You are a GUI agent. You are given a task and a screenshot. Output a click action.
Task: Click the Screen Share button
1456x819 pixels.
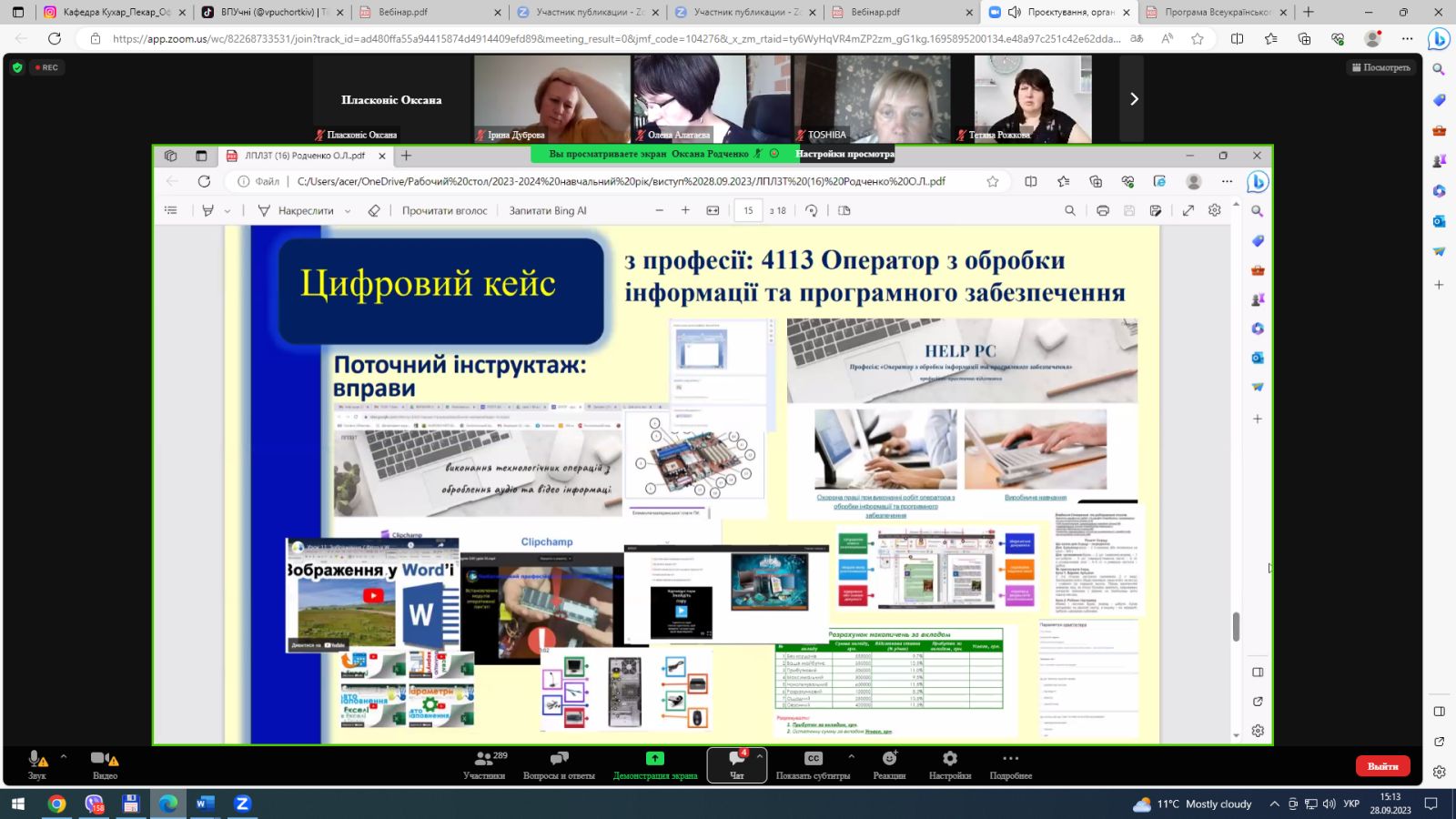click(655, 764)
